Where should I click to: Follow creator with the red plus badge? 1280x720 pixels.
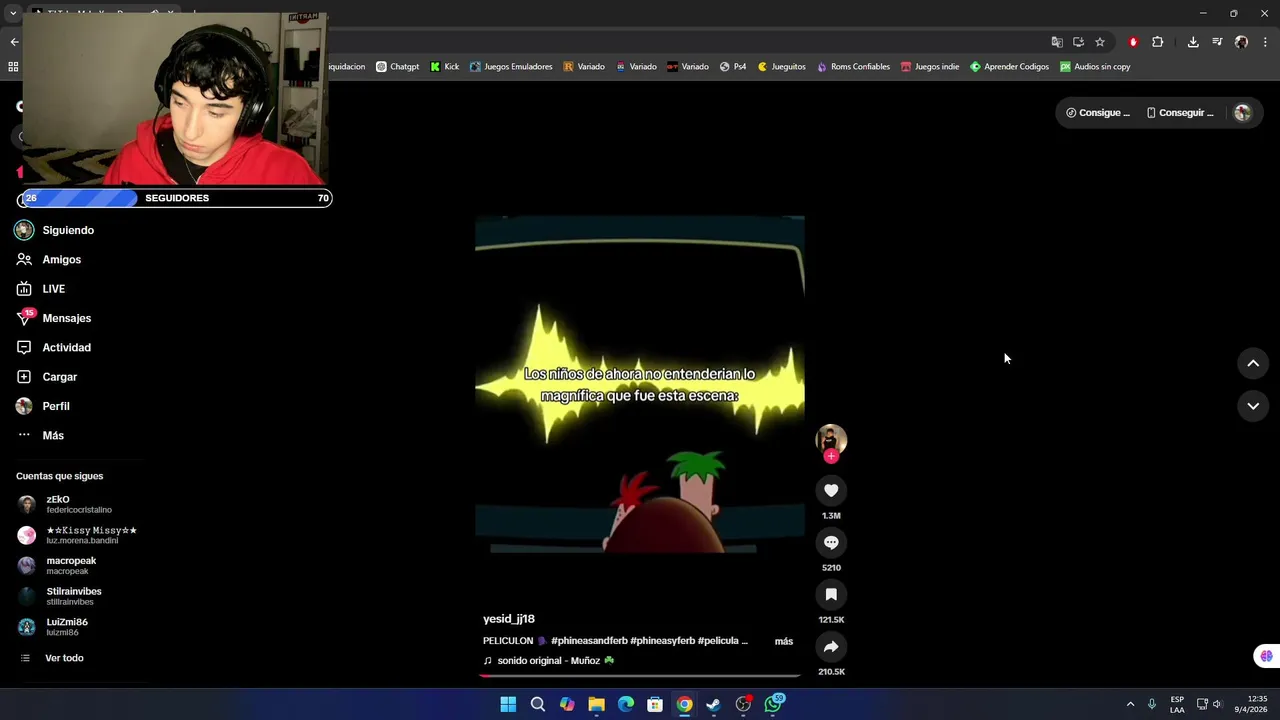pyautogui.click(x=831, y=456)
